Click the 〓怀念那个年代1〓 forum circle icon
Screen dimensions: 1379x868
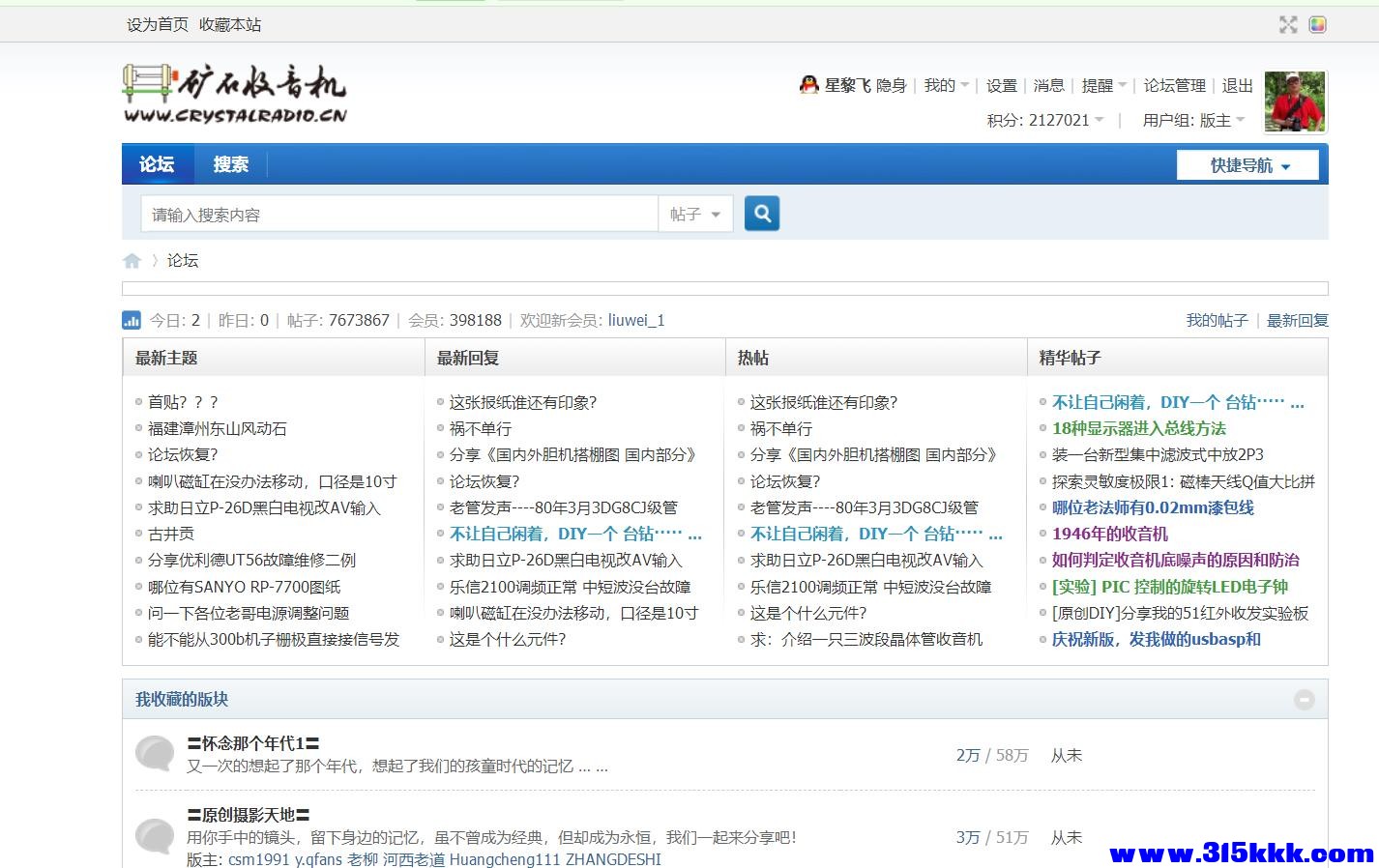155,754
